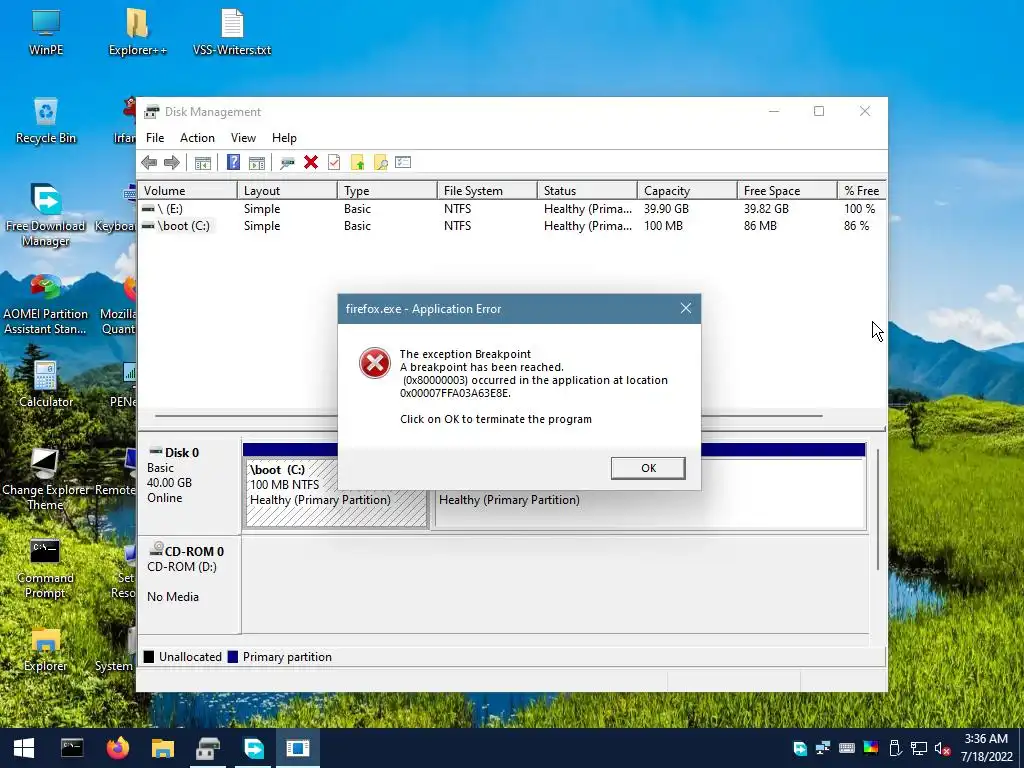1024x768 pixels.
Task: Select the Command Prompt desktop icon
Action: 46,568
